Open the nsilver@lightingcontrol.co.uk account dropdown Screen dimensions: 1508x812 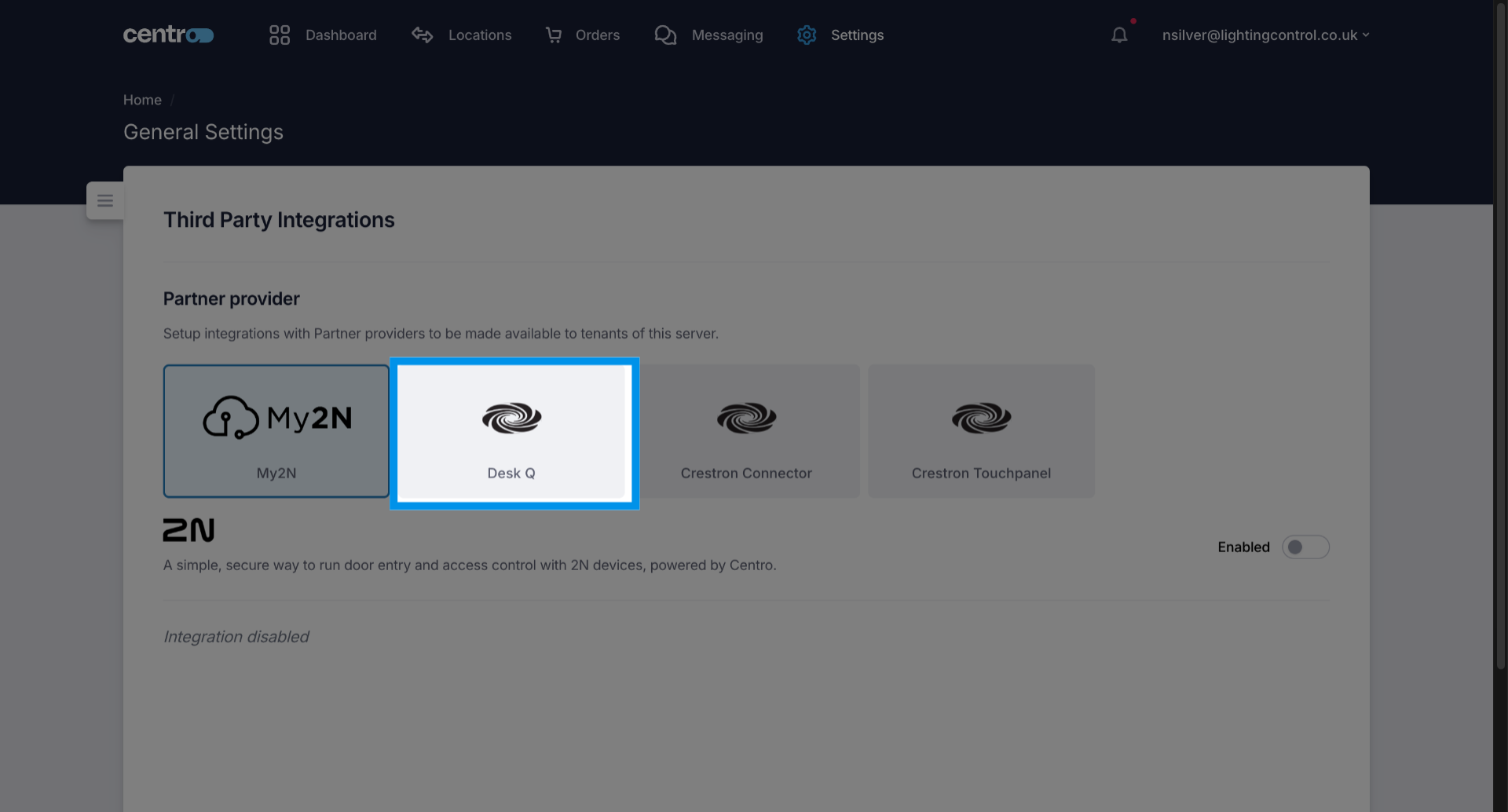click(x=1260, y=35)
